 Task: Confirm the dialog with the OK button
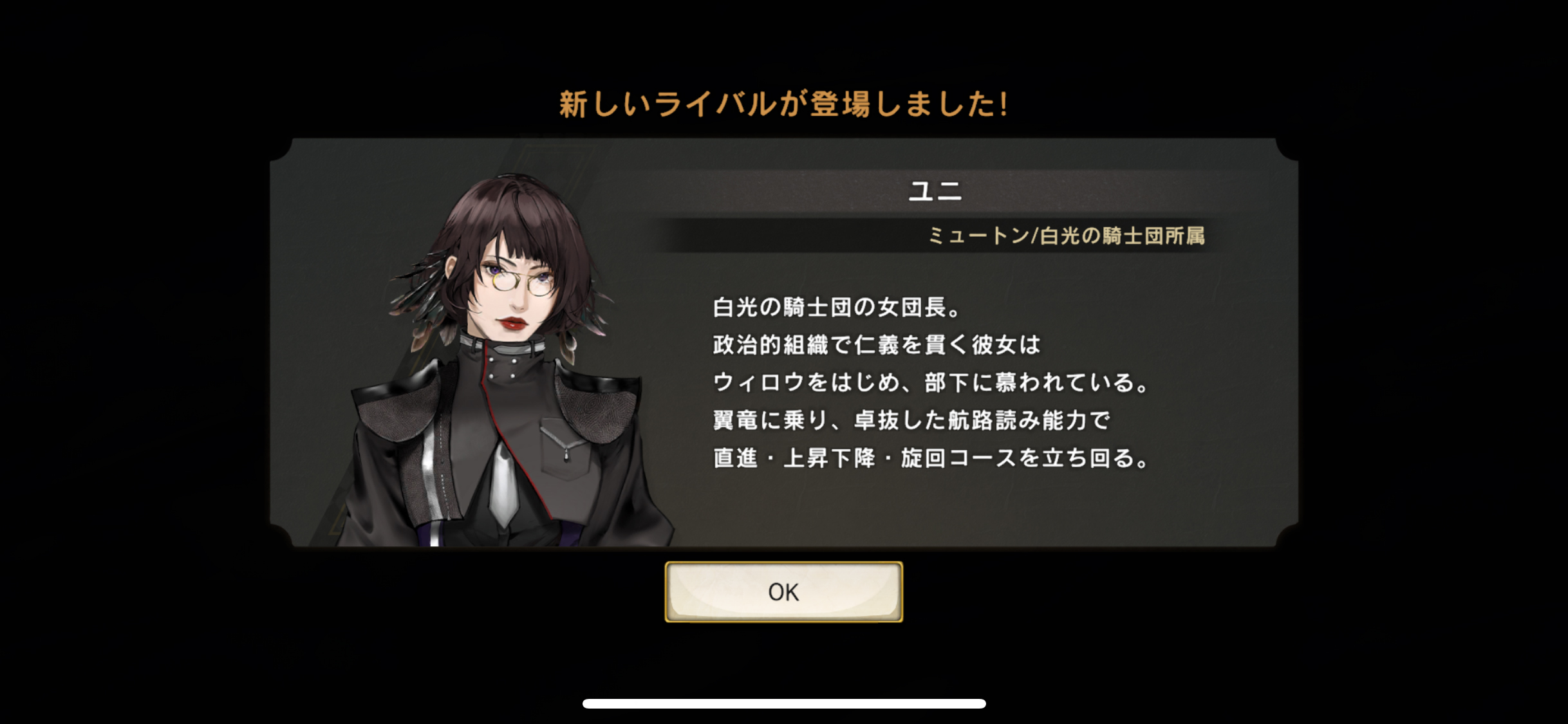tap(783, 591)
